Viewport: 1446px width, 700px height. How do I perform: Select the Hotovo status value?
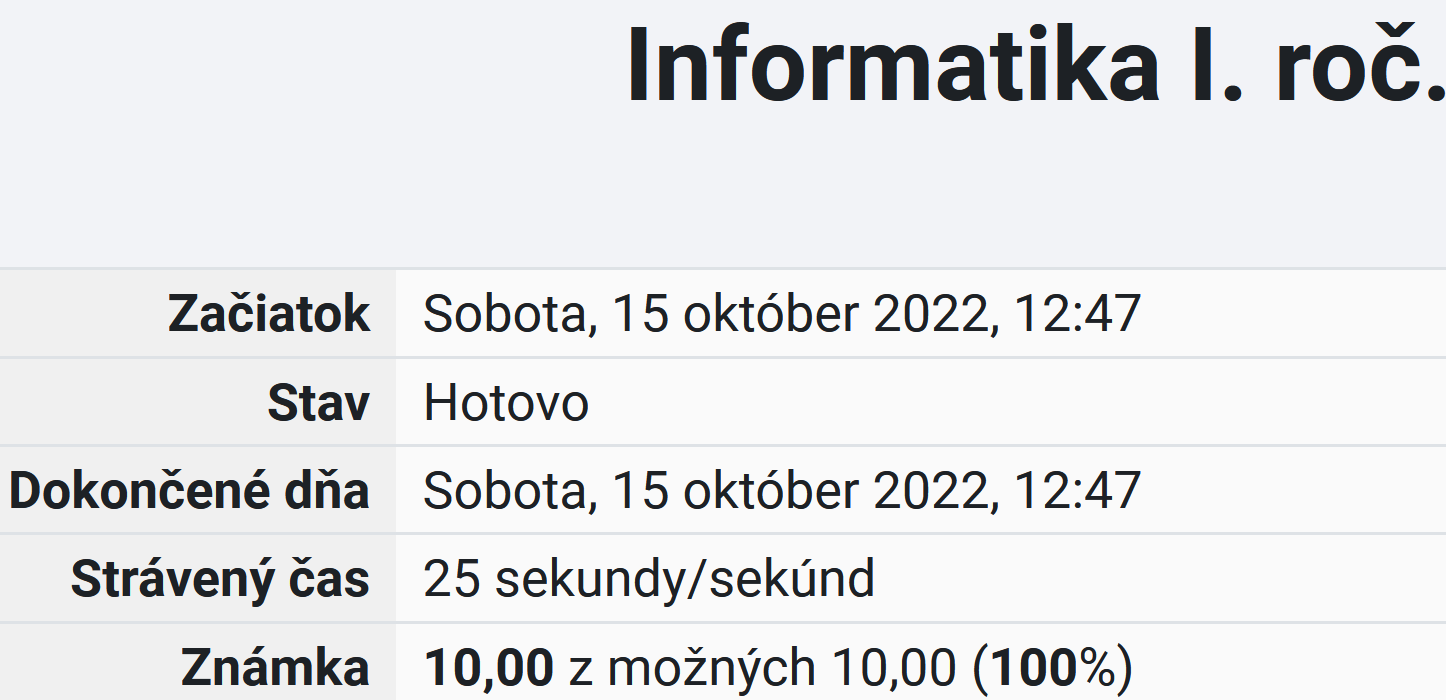click(x=506, y=402)
